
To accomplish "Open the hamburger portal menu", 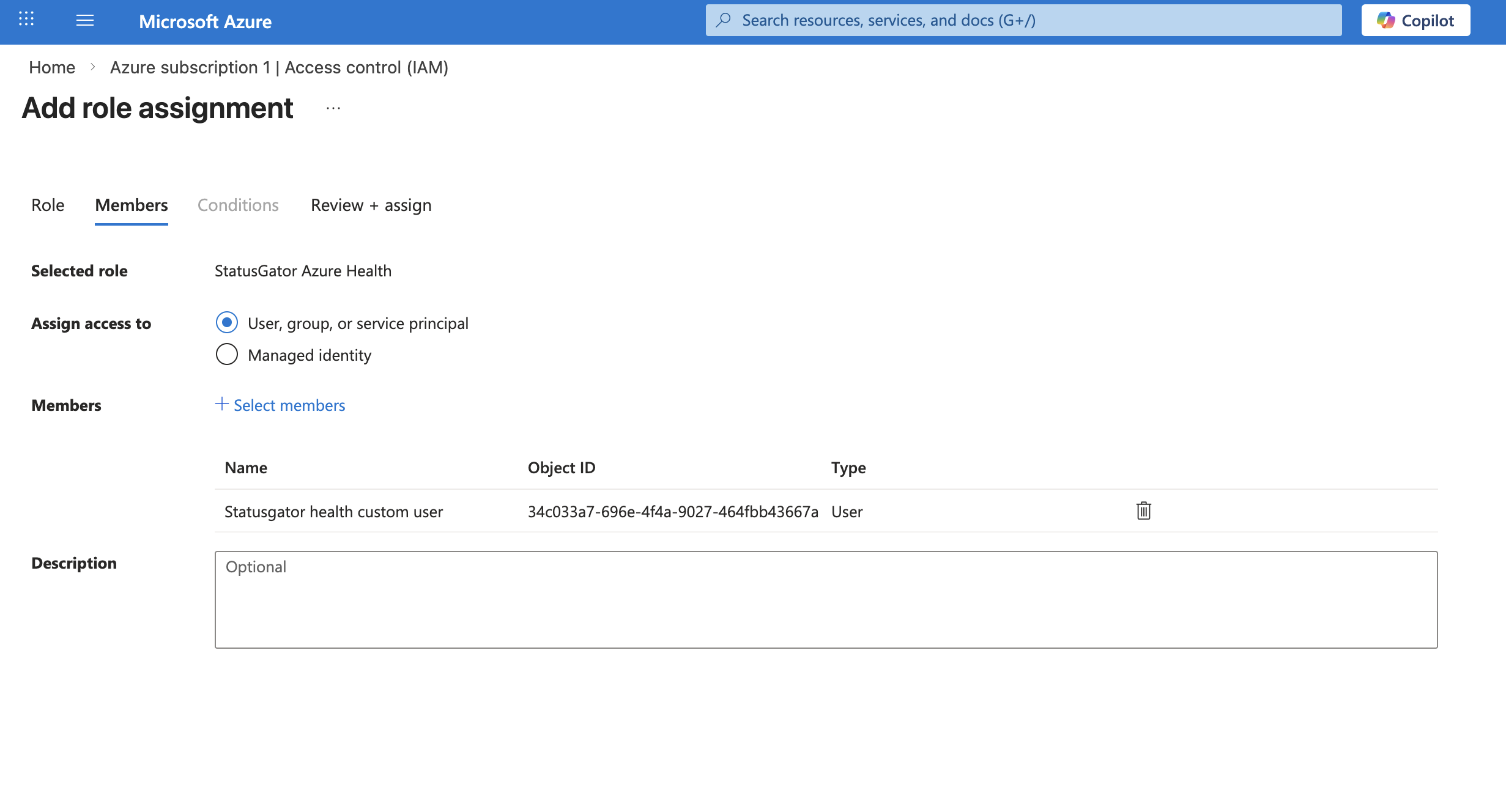I will pyautogui.click(x=85, y=21).
